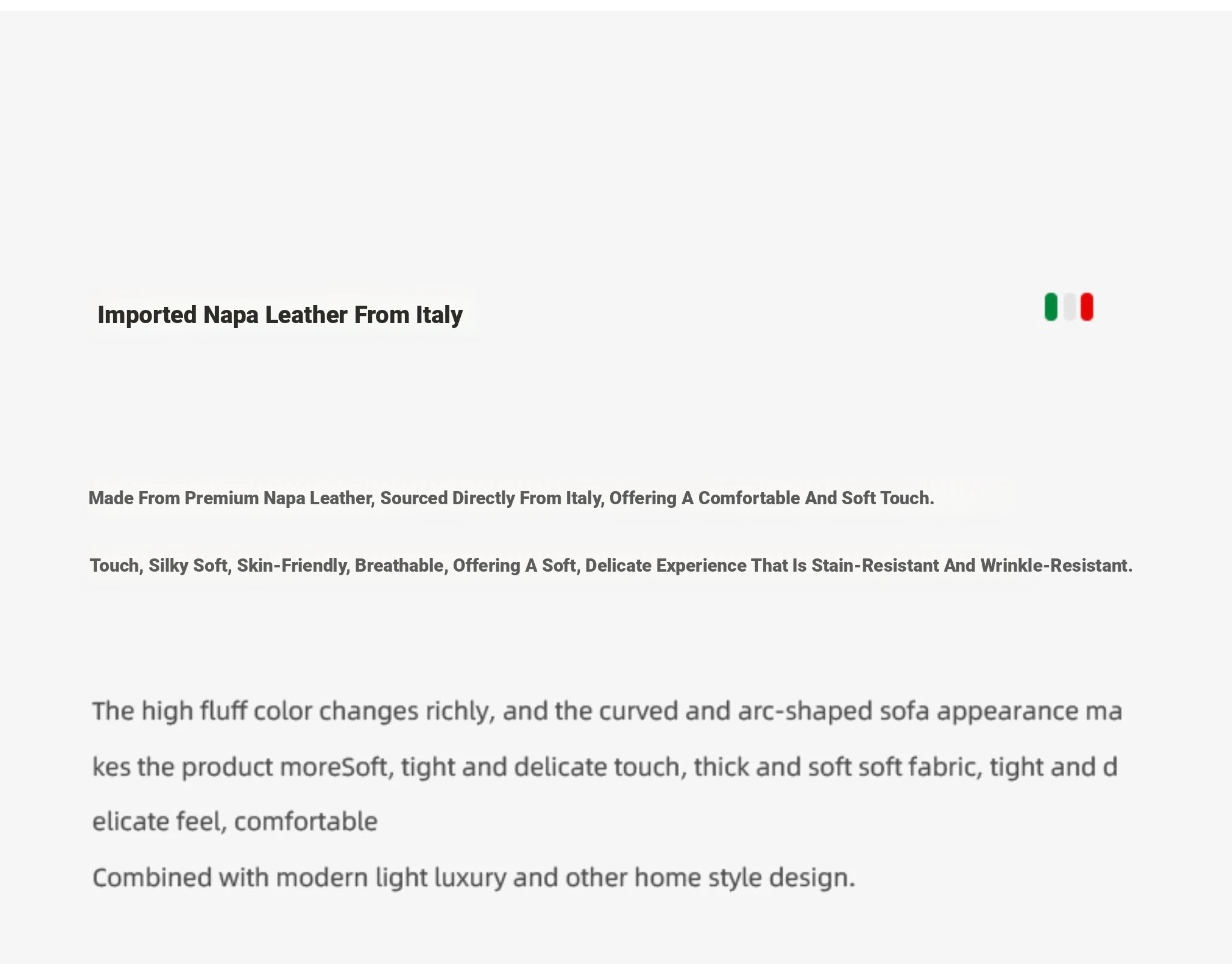
Task: Click the text "elicate feel, comfortable"
Action: pos(235,821)
